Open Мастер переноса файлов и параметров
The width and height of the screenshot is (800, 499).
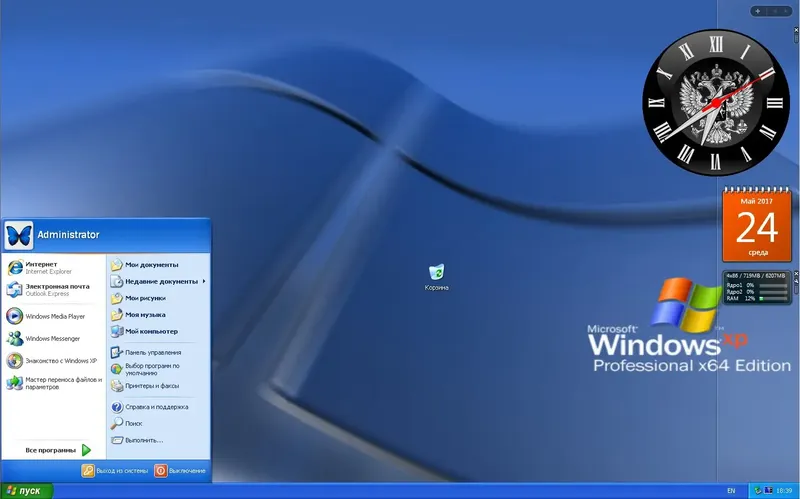(54, 383)
